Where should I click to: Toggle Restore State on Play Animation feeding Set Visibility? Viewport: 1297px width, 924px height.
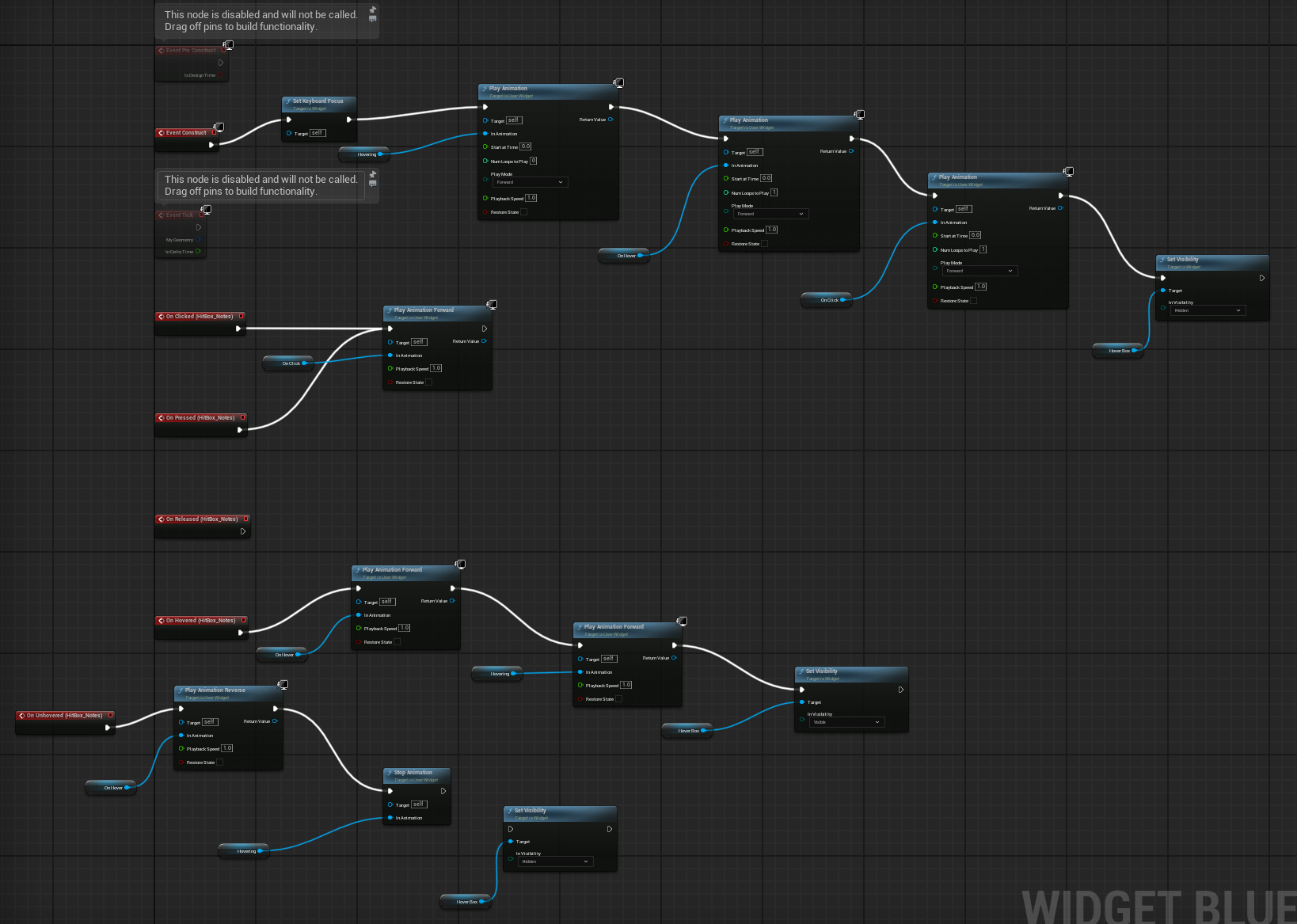click(973, 301)
